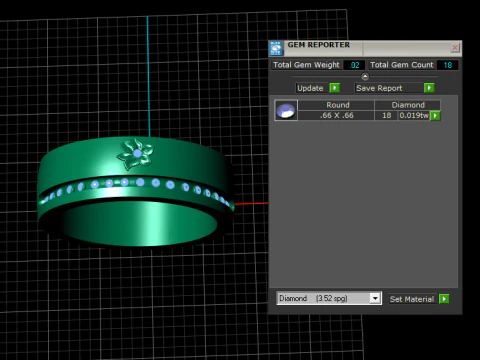Click the Save Report button
480x360 pixels.
[x=388, y=88]
